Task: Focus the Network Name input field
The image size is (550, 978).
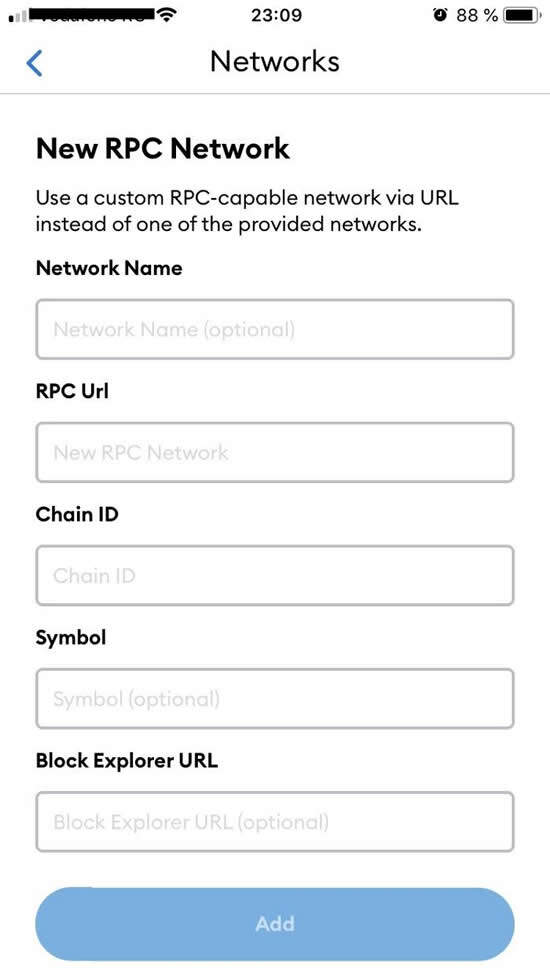Action: coord(275,329)
